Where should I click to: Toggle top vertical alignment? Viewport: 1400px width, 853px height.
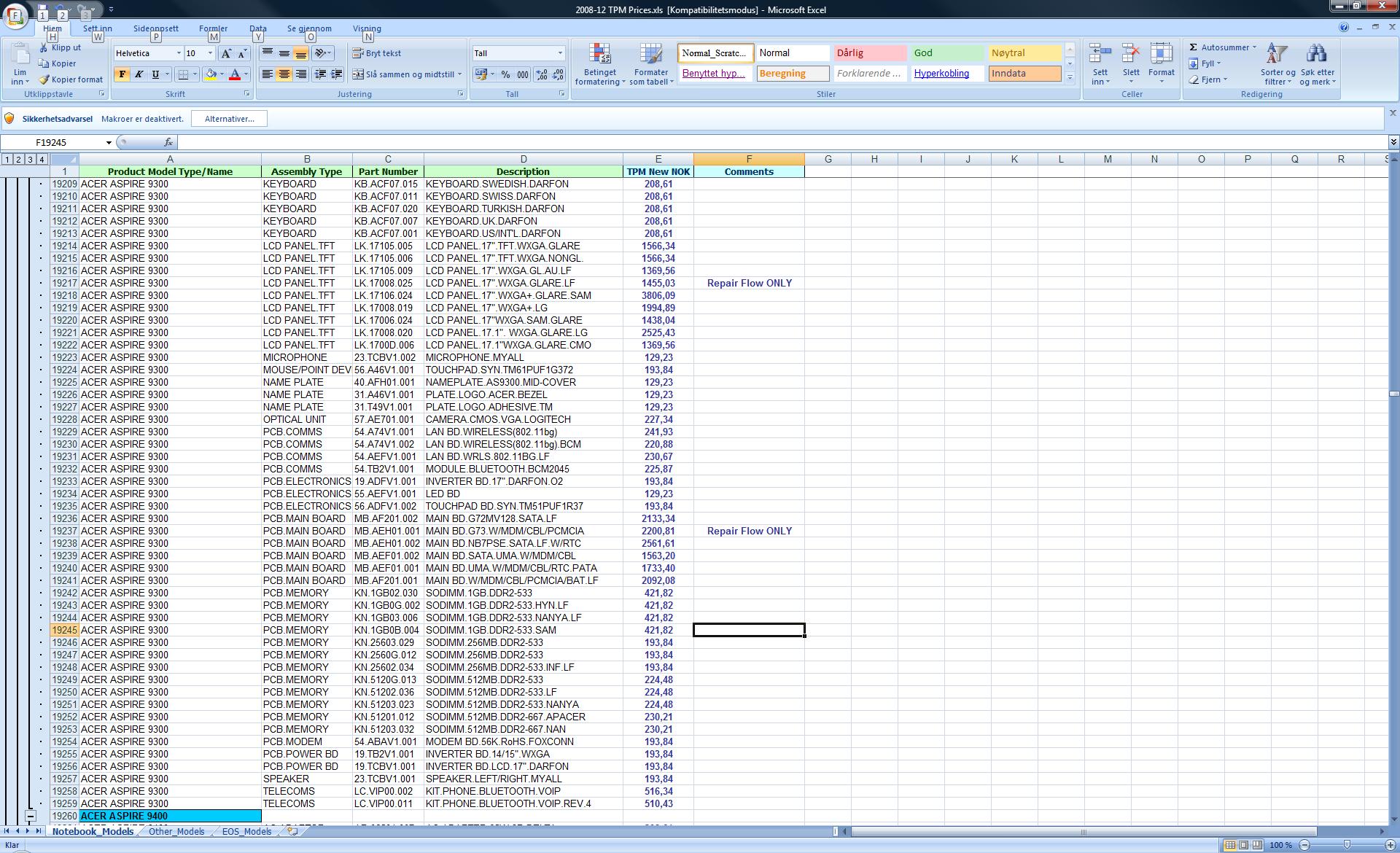click(268, 53)
